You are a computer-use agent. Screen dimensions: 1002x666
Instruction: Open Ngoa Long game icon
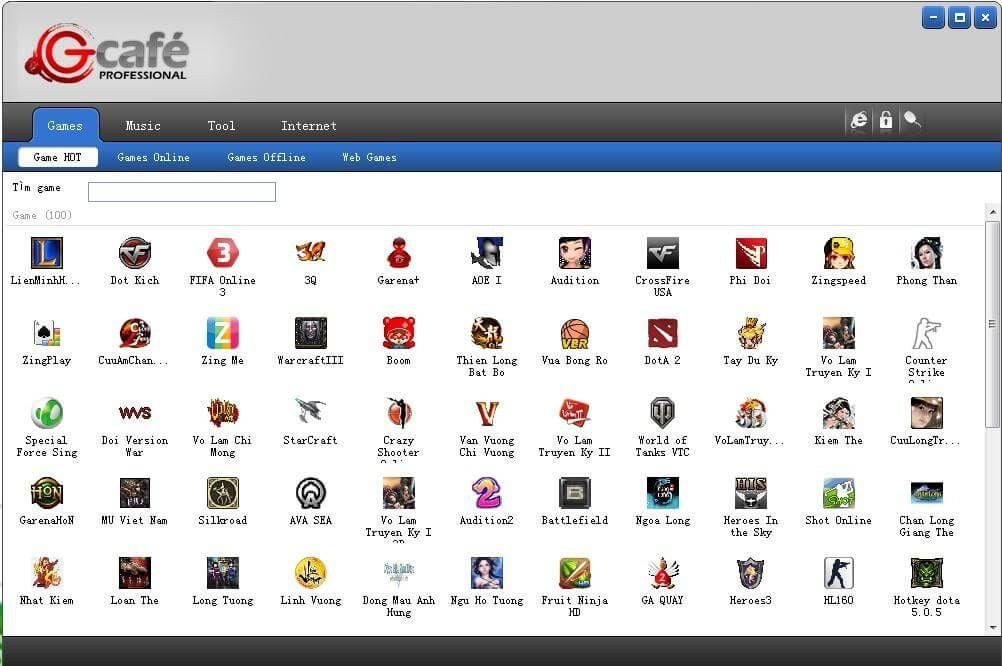click(x=663, y=493)
